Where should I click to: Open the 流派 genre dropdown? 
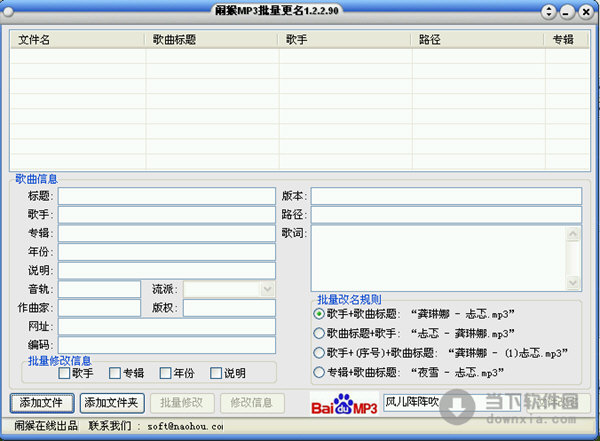pyautogui.click(x=267, y=289)
